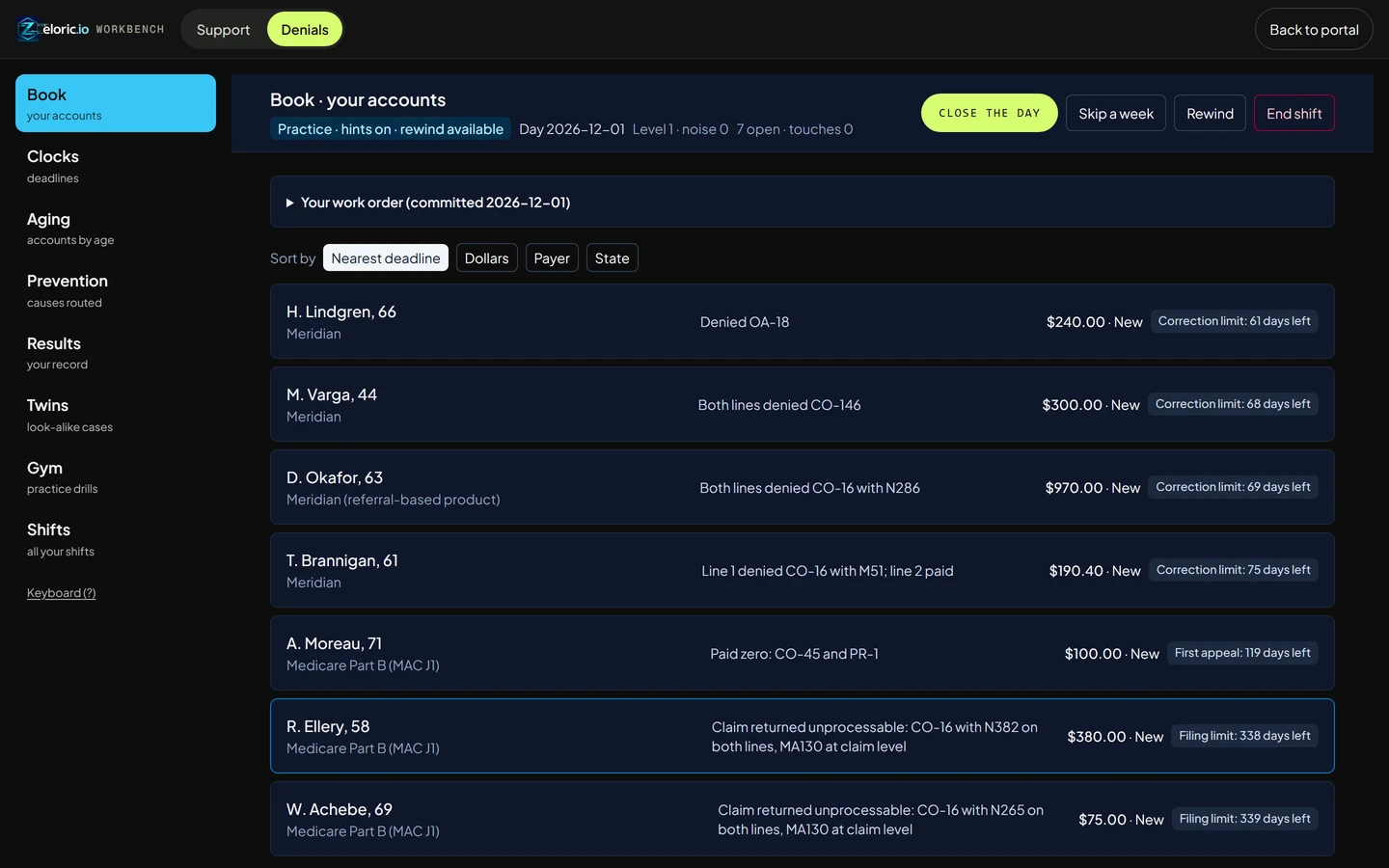Sort accounts by Payer
This screenshot has height=868, width=1389.
pos(552,258)
